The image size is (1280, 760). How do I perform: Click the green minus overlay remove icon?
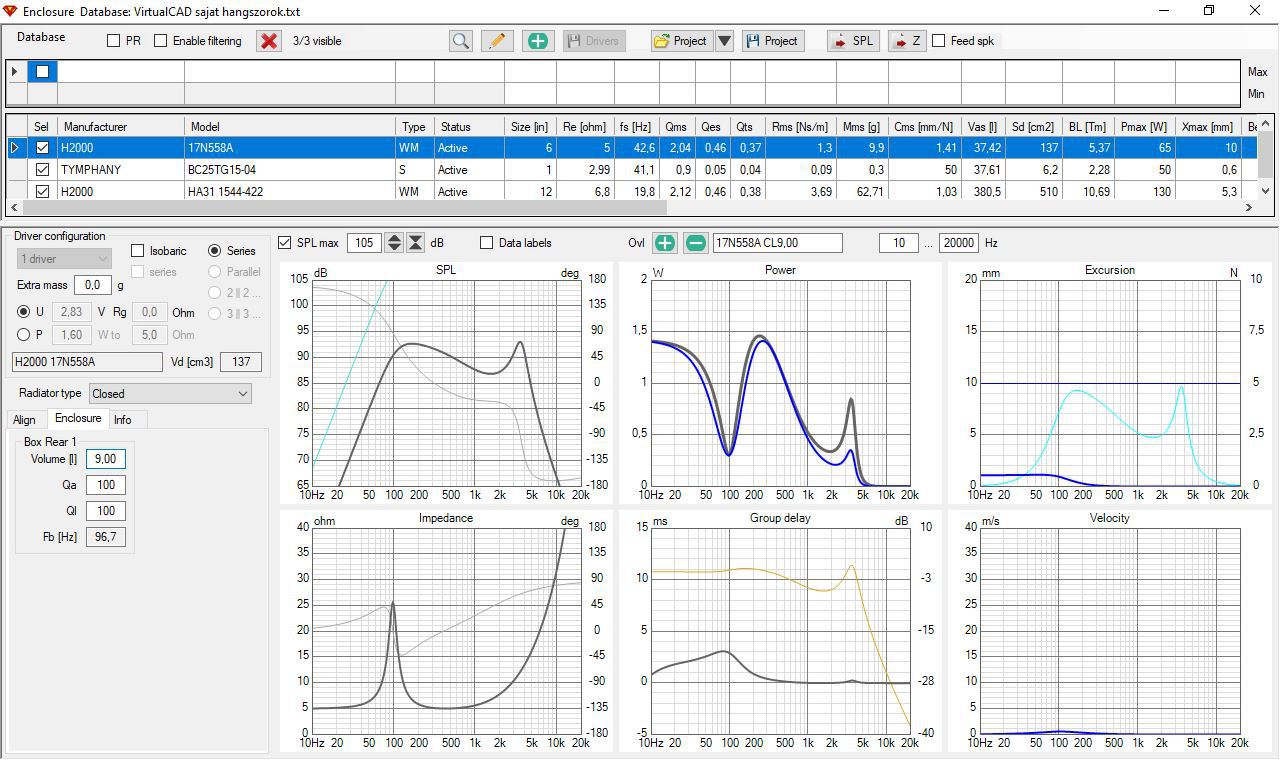[696, 243]
